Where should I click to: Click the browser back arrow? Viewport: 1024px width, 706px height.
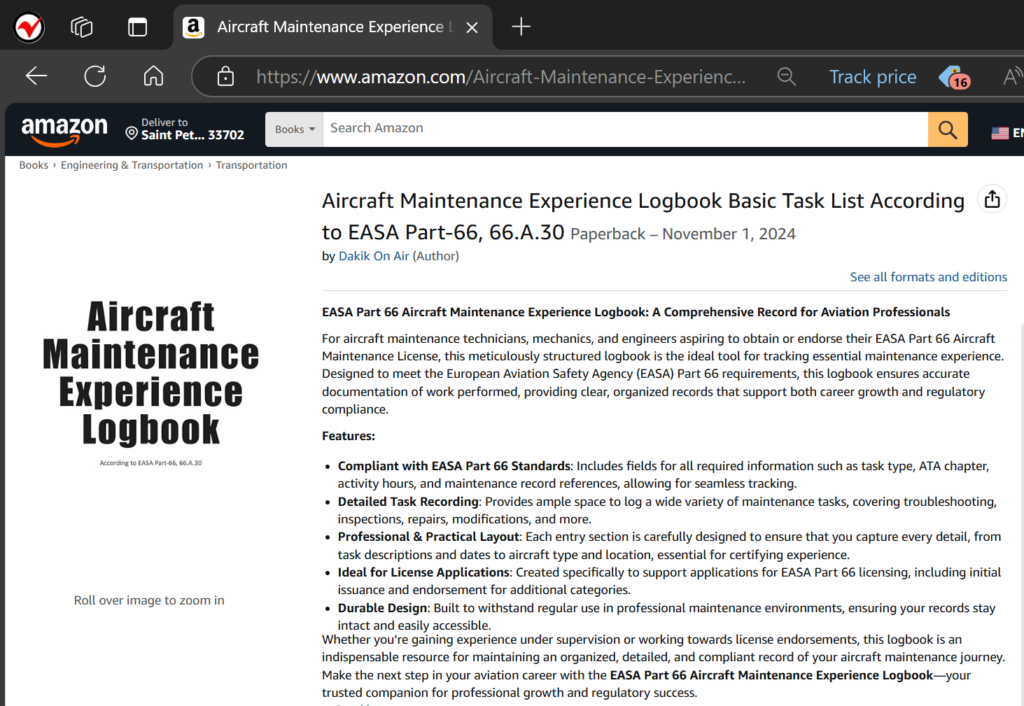point(36,76)
